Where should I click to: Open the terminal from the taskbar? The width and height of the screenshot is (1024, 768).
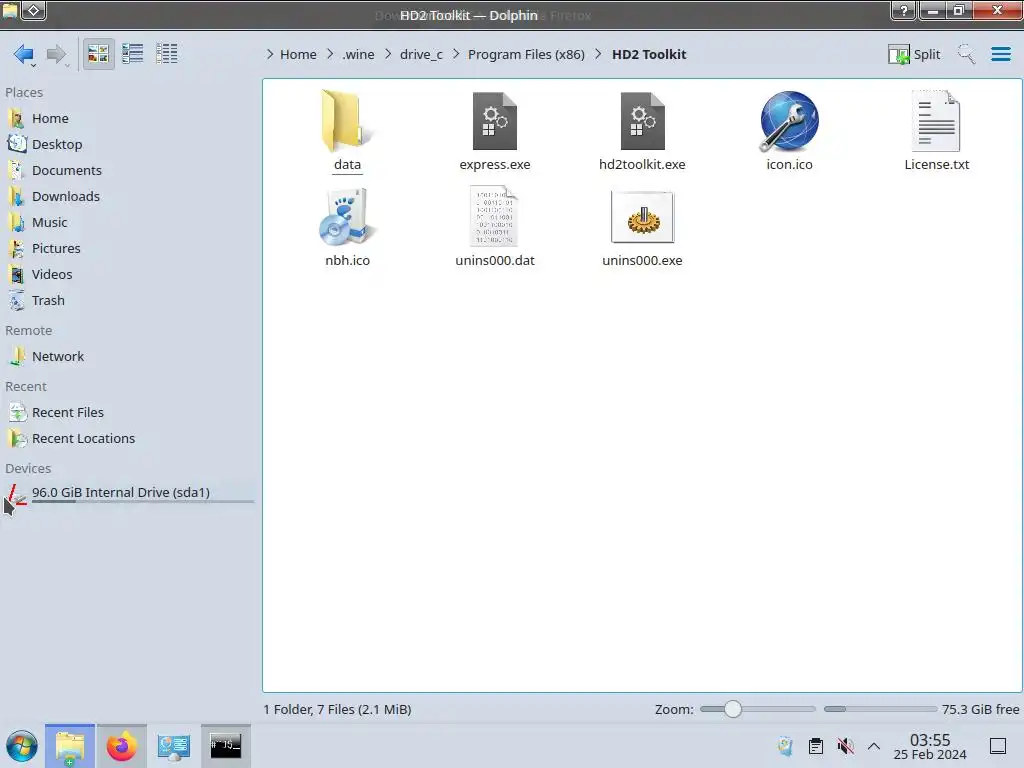pos(225,746)
